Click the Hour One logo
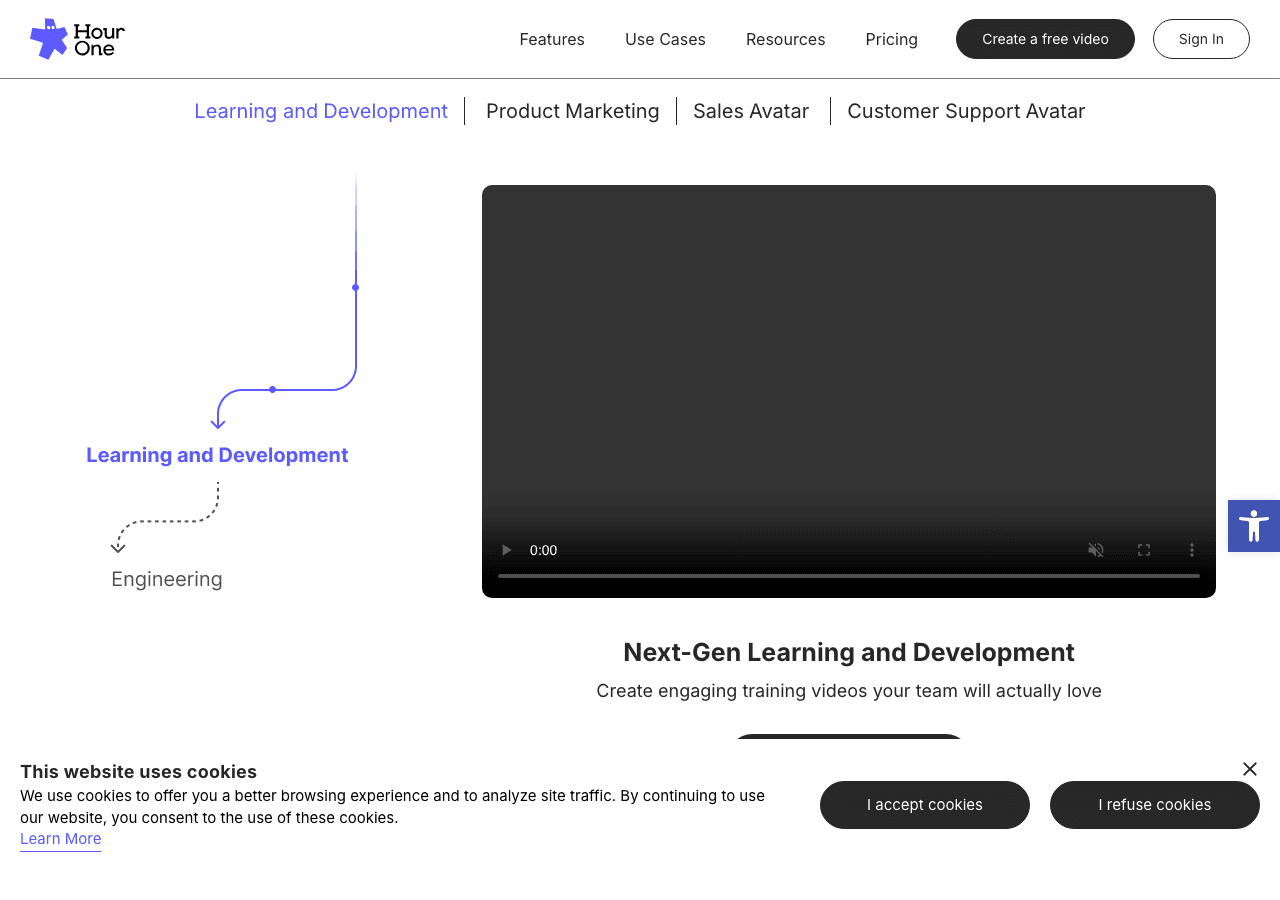This screenshot has width=1280, height=900. click(x=78, y=39)
